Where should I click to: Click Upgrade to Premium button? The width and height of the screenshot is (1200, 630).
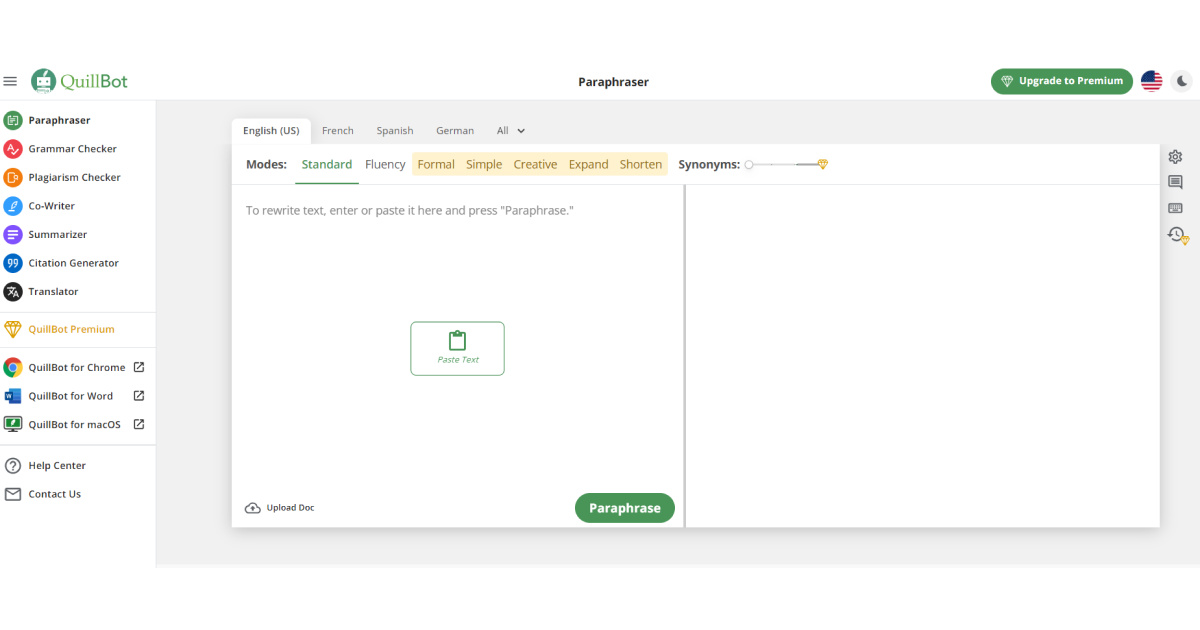(x=1062, y=81)
